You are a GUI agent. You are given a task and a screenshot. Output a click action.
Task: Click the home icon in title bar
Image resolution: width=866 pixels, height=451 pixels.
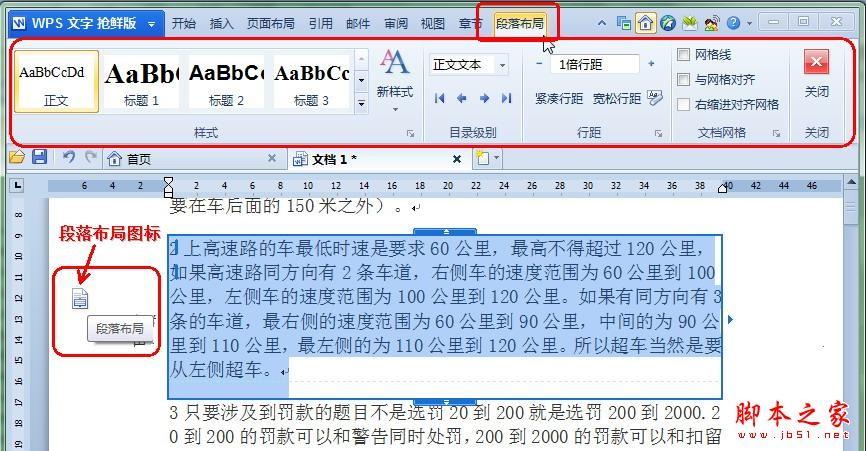click(x=645, y=23)
